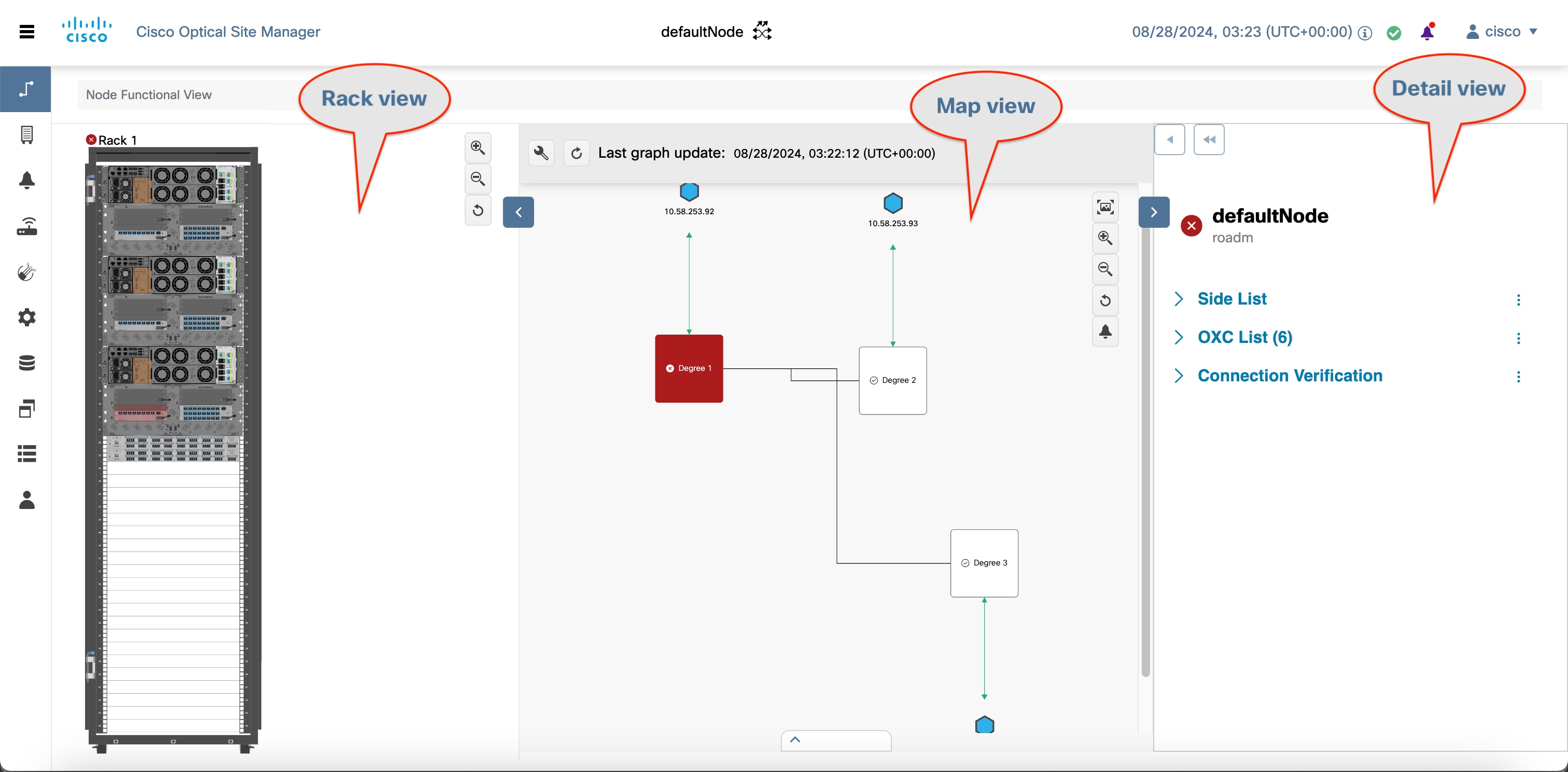
Task: Open the stacked windows sidebar icon
Action: pyautogui.click(x=27, y=408)
